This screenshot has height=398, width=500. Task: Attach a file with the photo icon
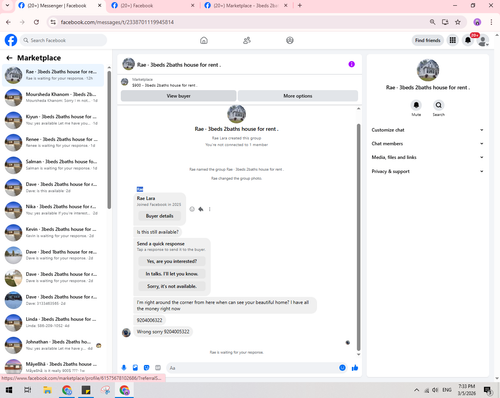pyautogui.click(x=135, y=368)
